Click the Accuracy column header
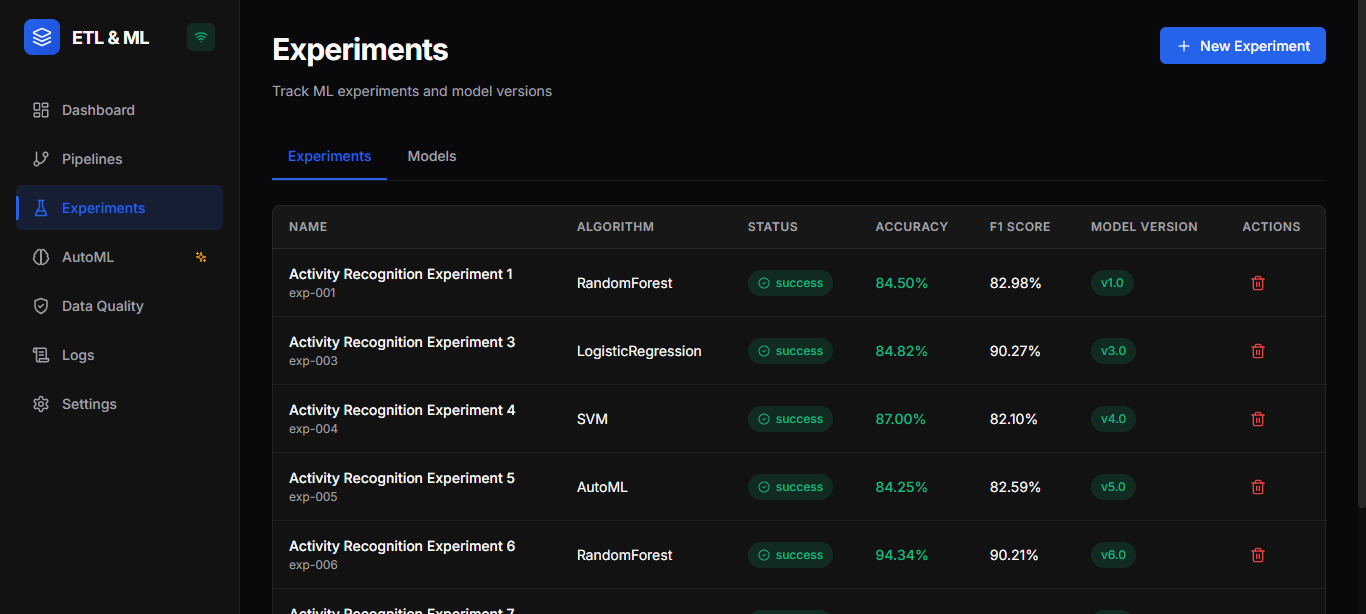The height and width of the screenshot is (614, 1366). tap(911, 227)
